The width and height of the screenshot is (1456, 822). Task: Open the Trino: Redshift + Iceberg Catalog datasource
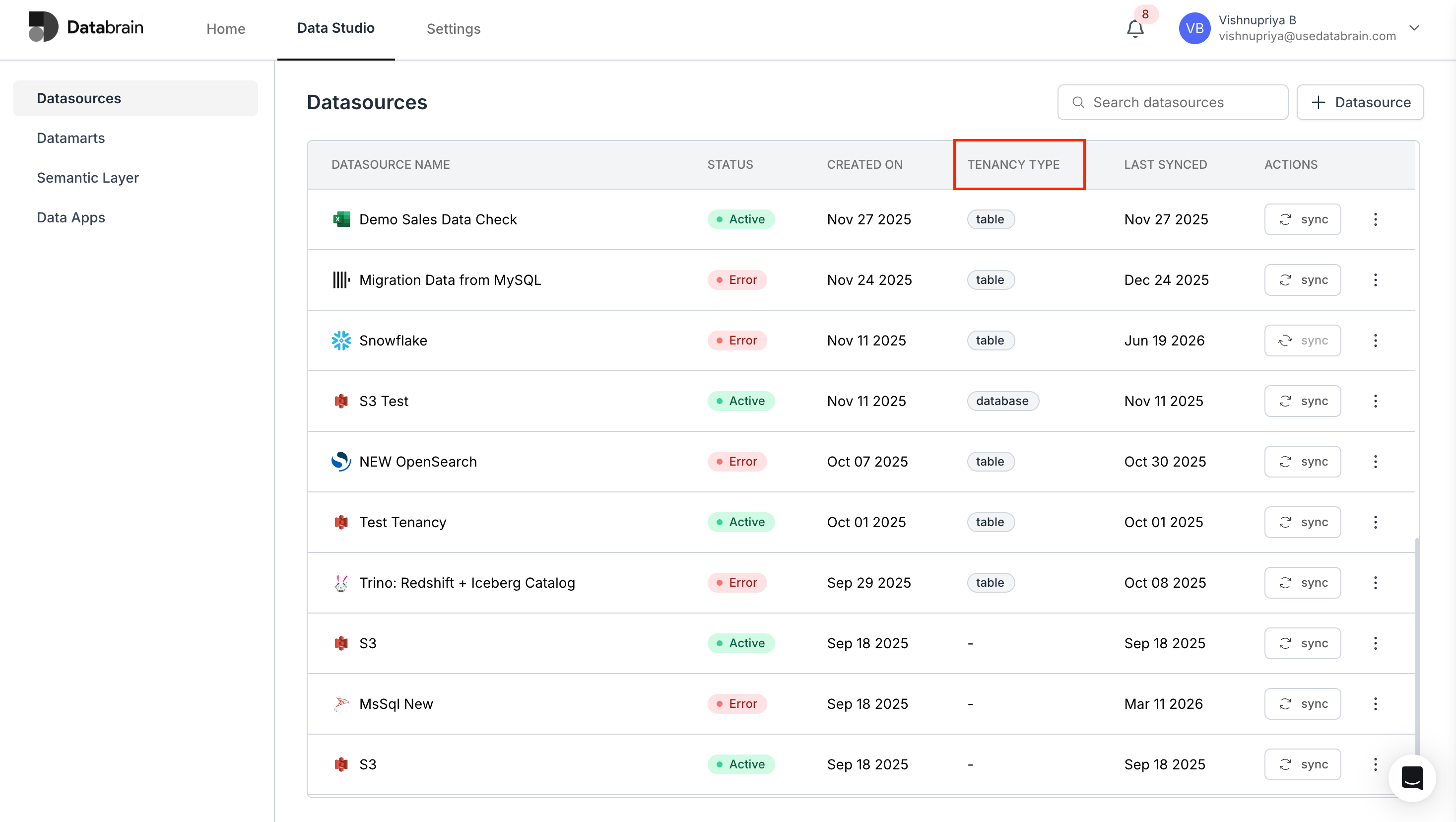[467, 583]
